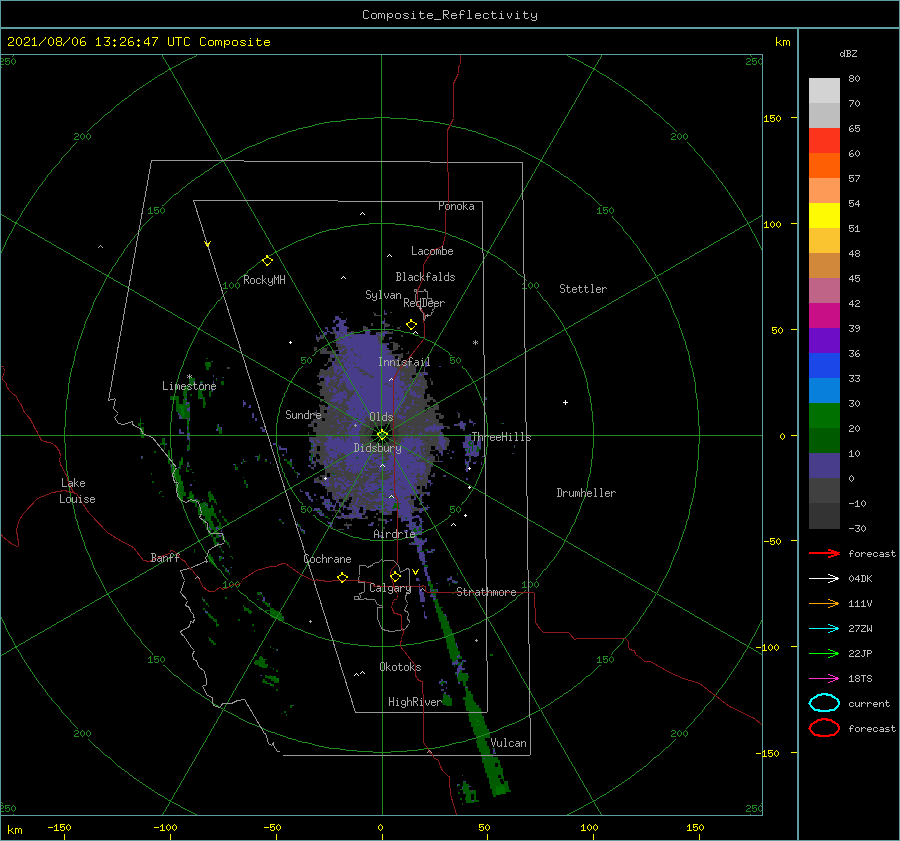This screenshot has width=900, height=841.
Task: Click the 39 dBZ magenta color swatch
Action: (x=824, y=315)
